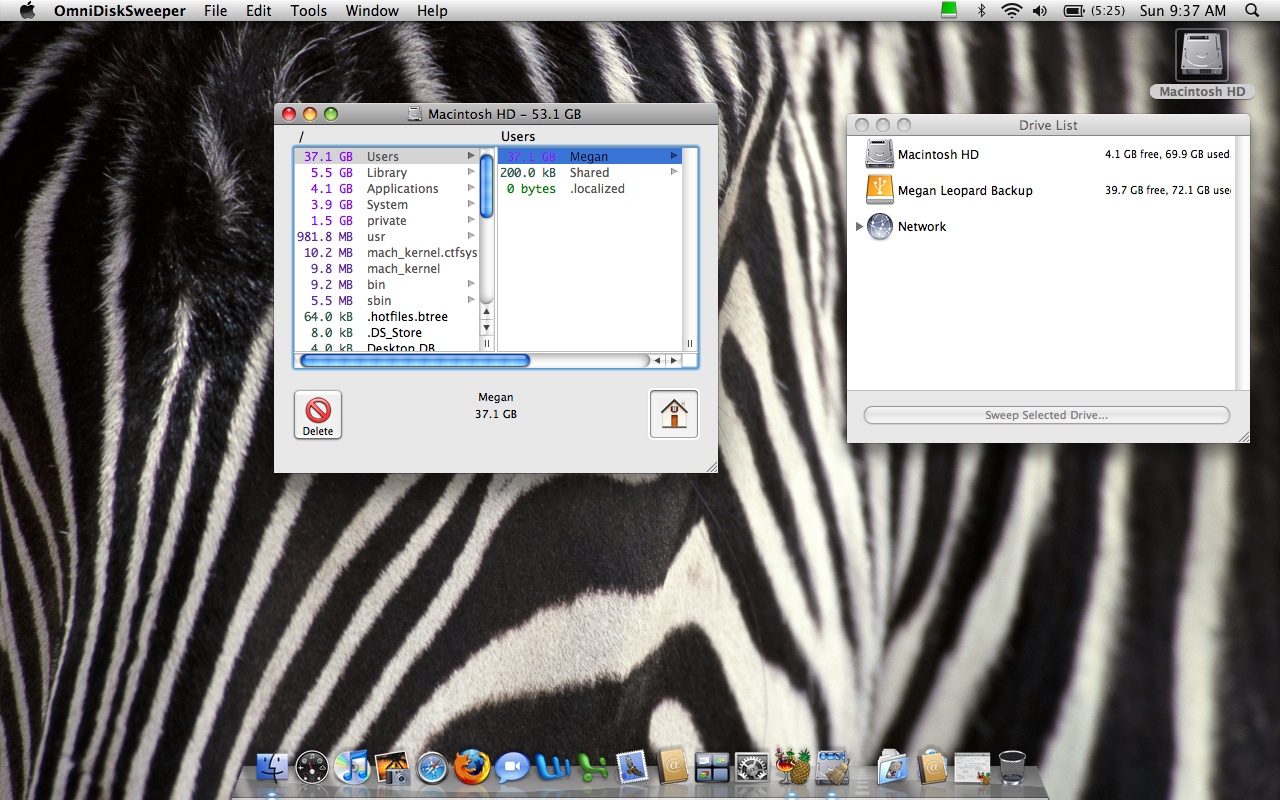Expand the bin folder arrow
Image resolution: width=1280 pixels, height=800 pixels.
pyautogui.click(x=471, y=284)
